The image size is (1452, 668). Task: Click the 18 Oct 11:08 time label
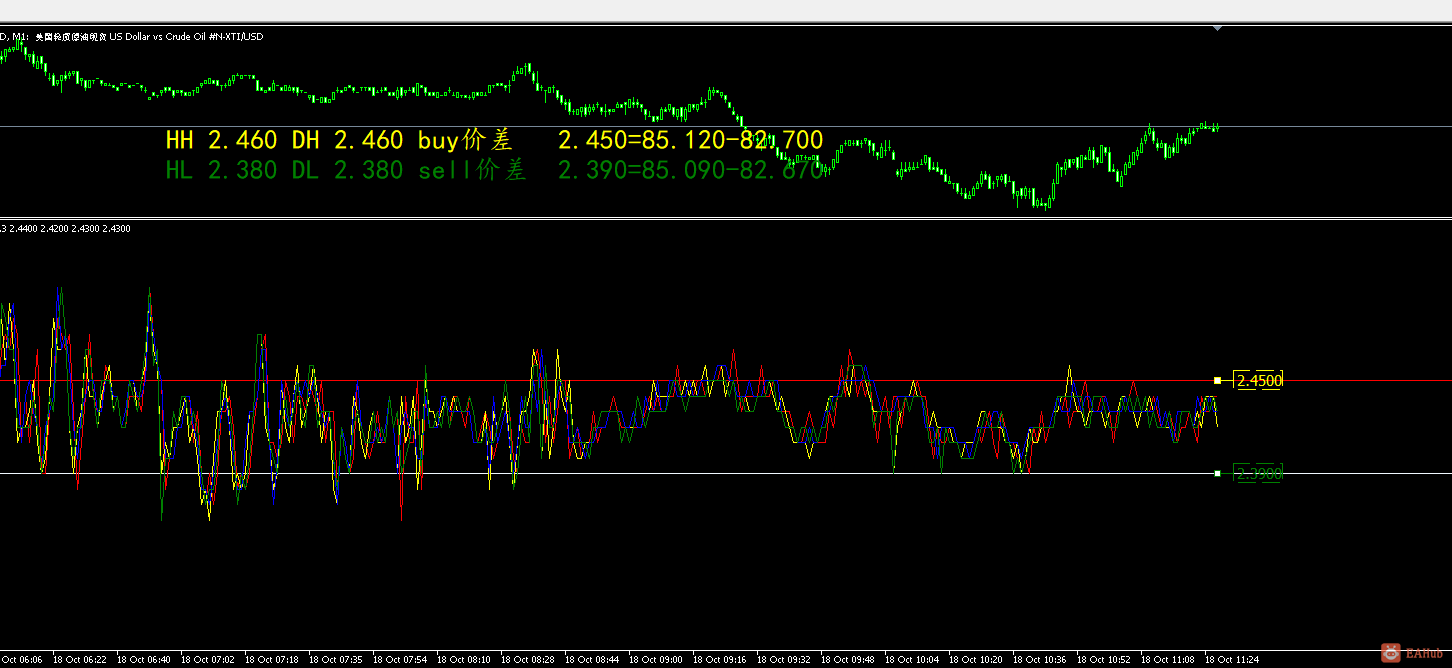[1167, 660]
